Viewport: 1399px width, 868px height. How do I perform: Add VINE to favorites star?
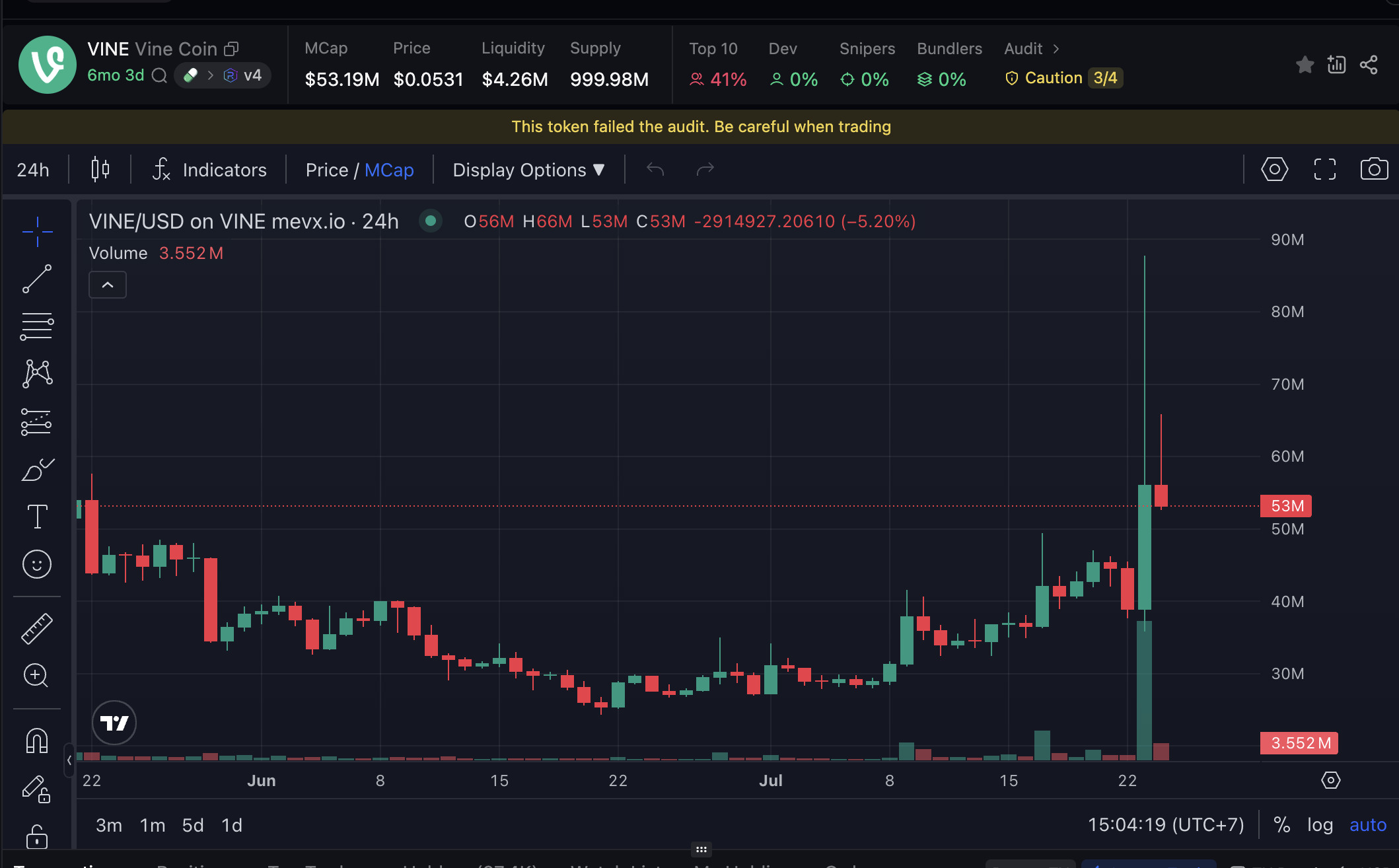pyautogui.click(x=1305, y=65)
